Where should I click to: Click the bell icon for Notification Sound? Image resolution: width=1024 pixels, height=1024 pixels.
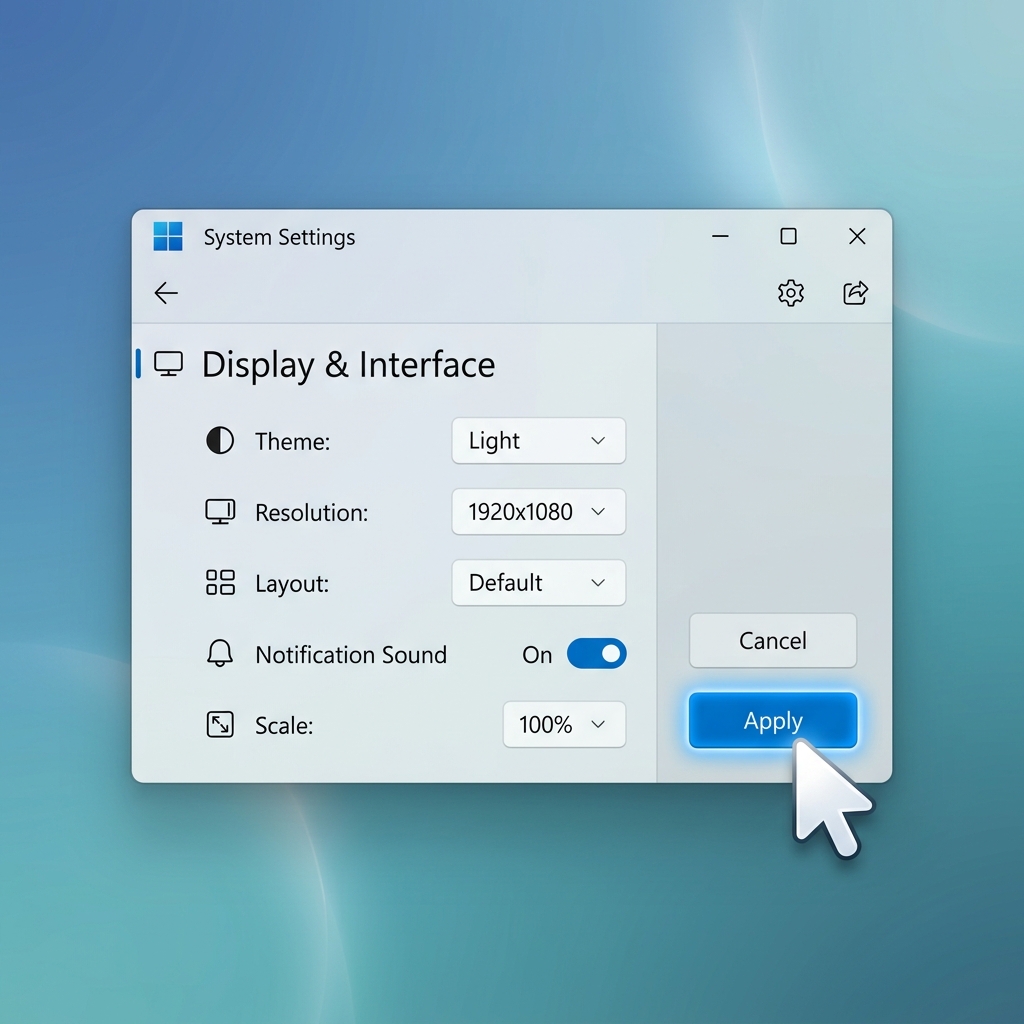click(x=220, y=654)
